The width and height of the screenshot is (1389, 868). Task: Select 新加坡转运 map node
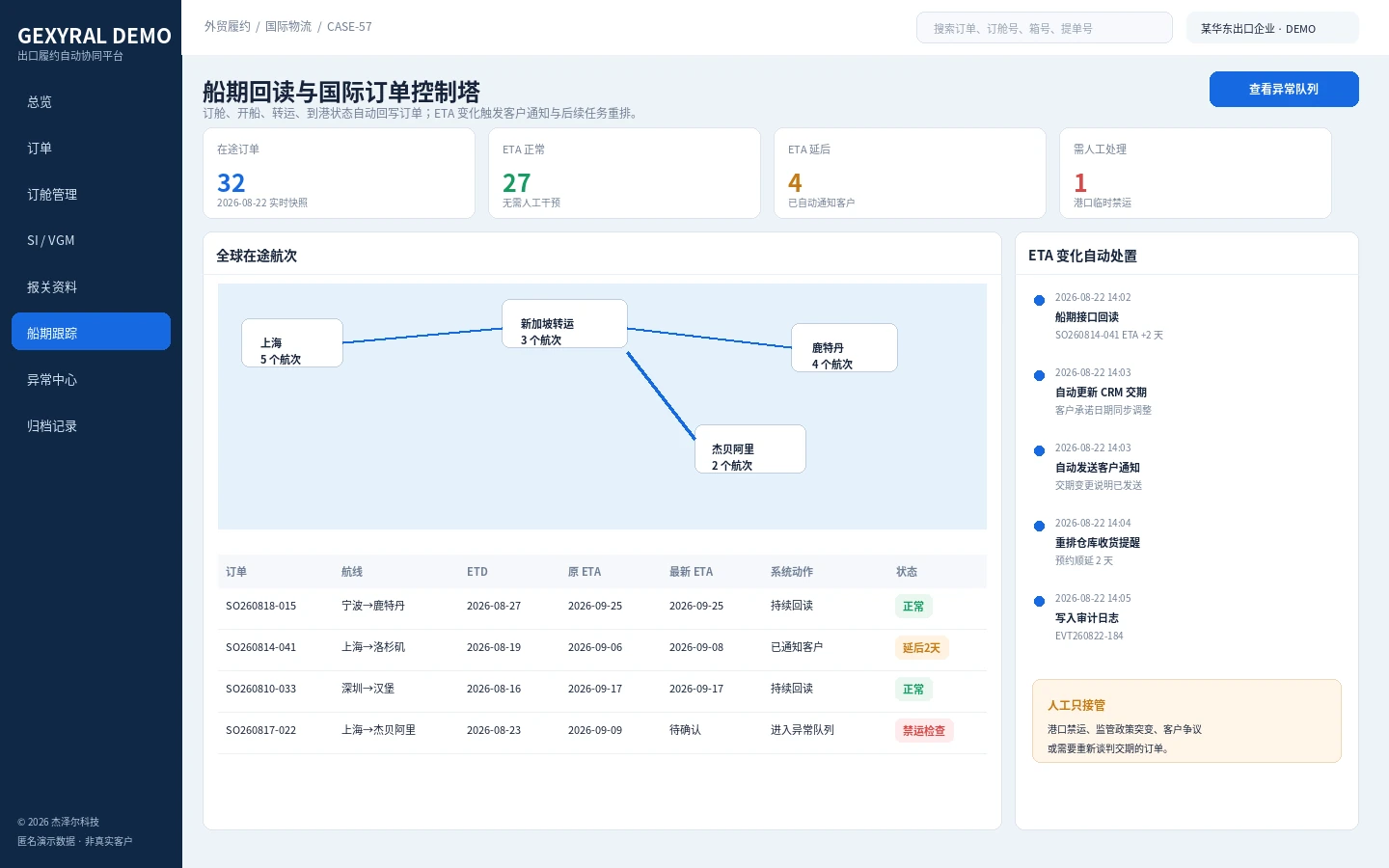pyautogui.click(x=564, y=324)
